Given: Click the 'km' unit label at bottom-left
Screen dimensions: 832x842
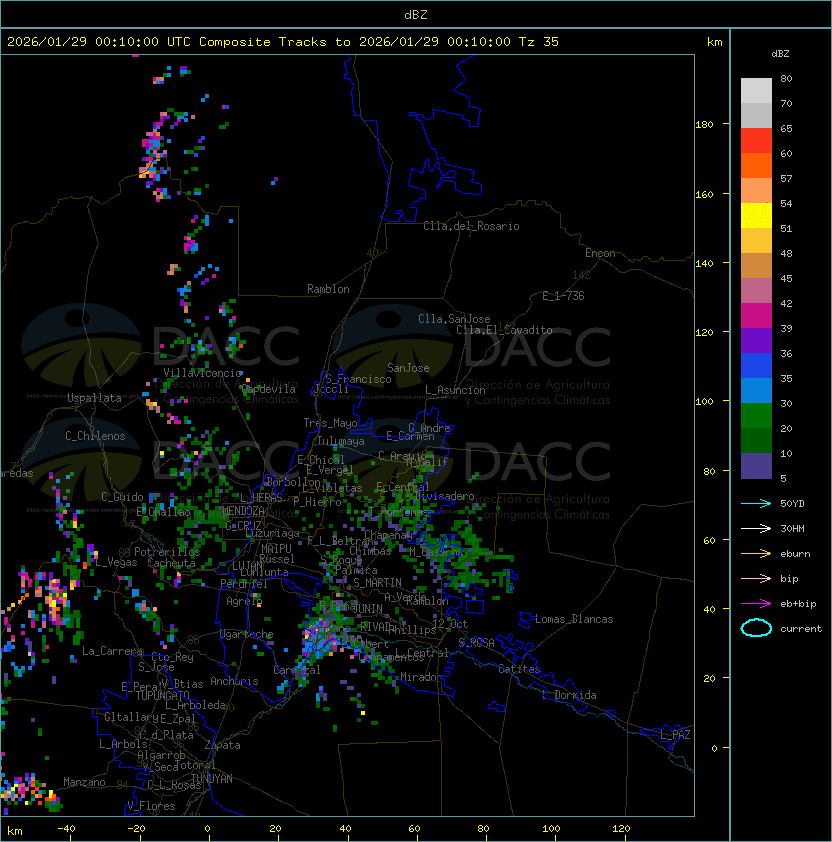Looking at the screenshot, I should click(x=15, y=831).
